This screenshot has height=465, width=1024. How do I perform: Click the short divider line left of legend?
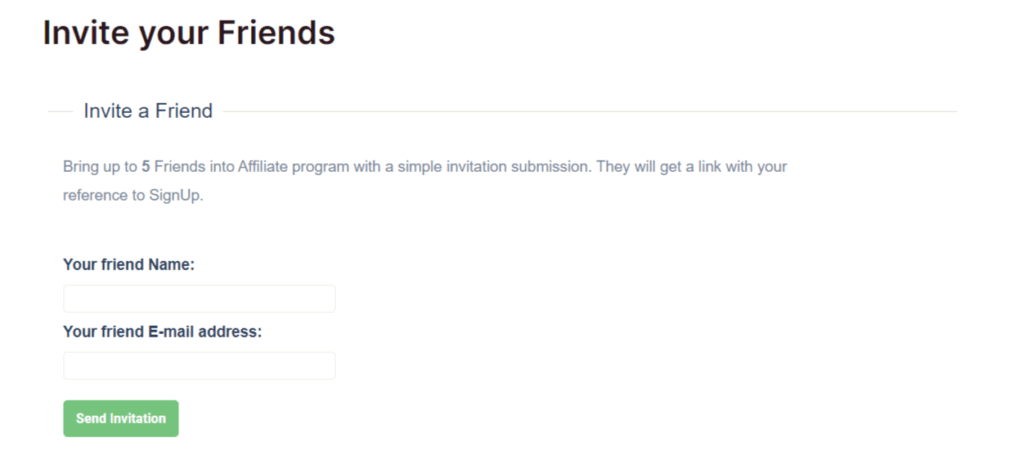[60, 111]
